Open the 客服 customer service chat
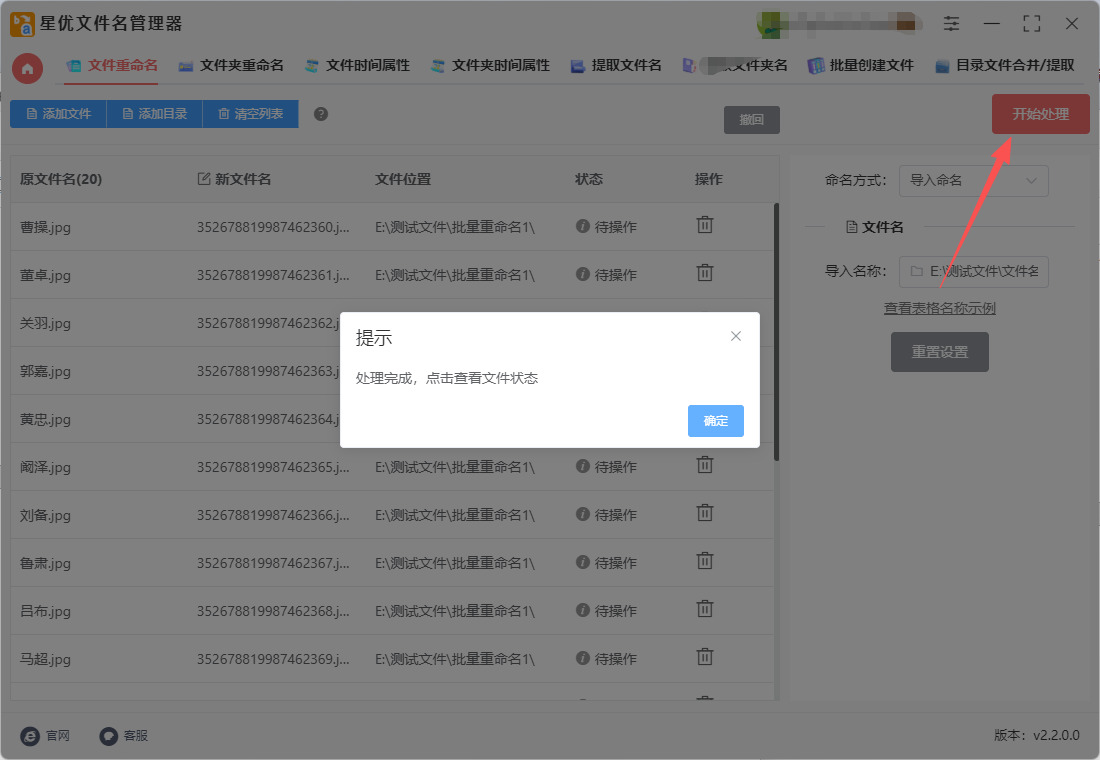The height and width of the screenshot is (760, 1100). (x=109, y=735)
